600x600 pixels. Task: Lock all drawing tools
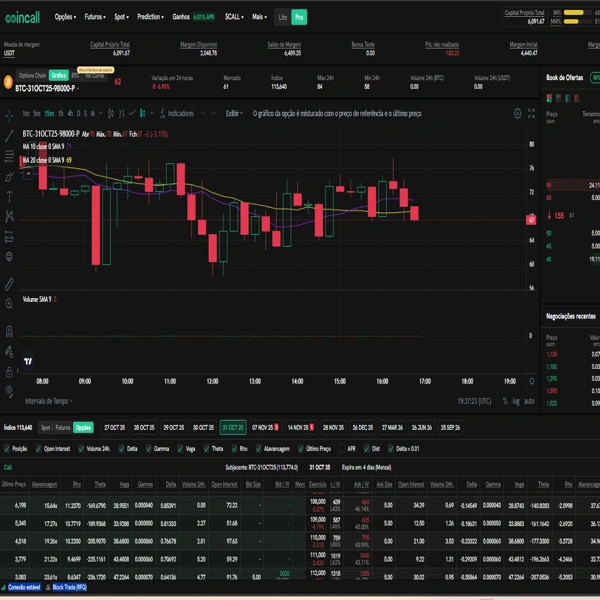[x=9, y=372]
